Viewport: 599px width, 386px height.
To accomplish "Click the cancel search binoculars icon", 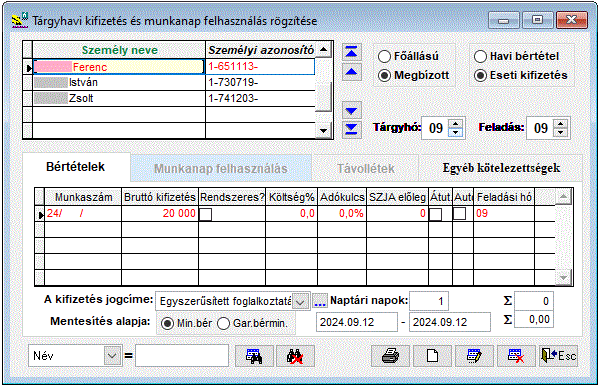I will click(295, 356).
